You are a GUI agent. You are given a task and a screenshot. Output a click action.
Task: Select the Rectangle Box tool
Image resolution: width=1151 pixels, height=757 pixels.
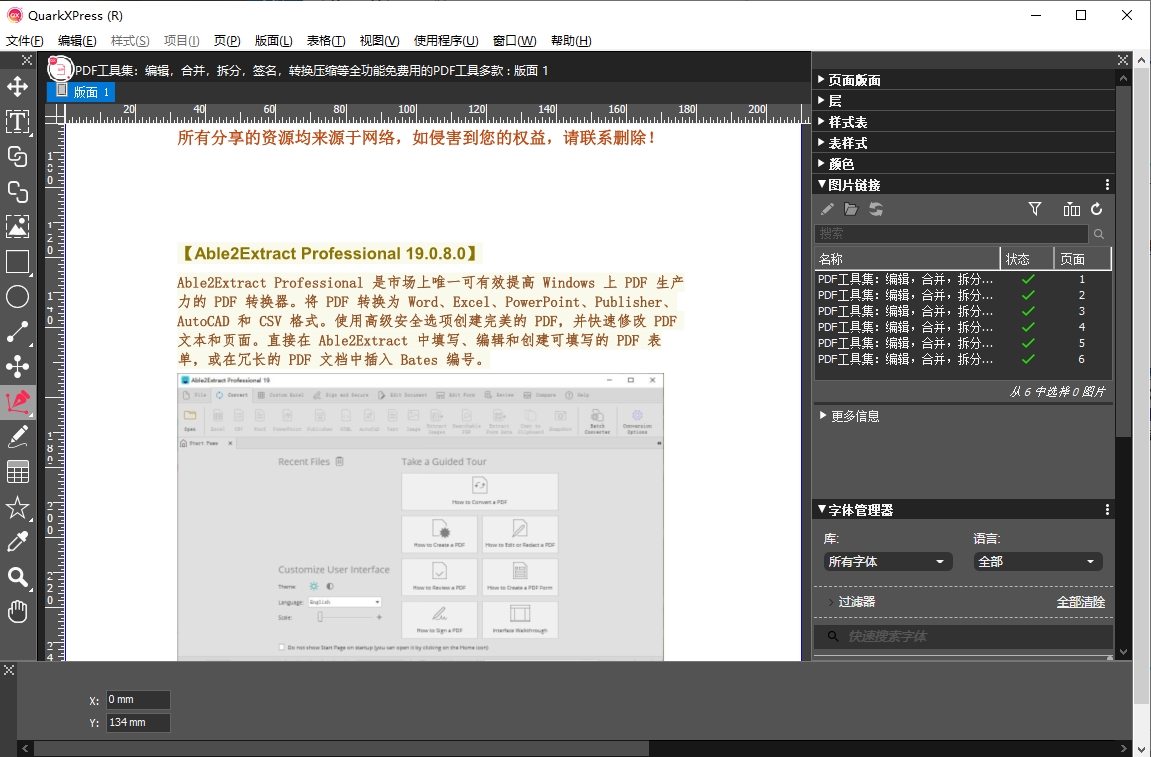coord(18,262)
